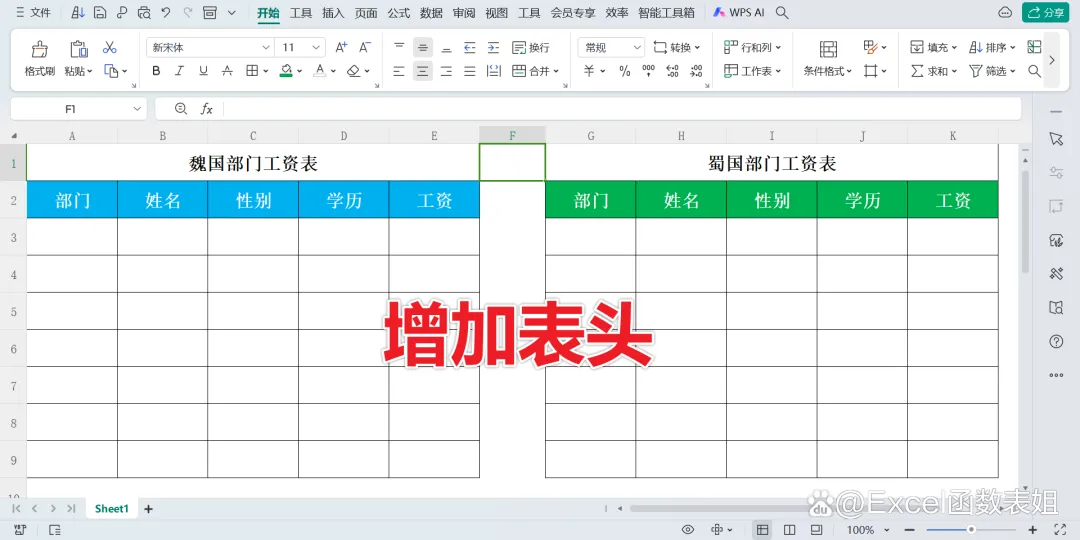Open the 文件 file menu
Screen dimensions: 1080x540
pyautogui.click(x=33, y=12)
